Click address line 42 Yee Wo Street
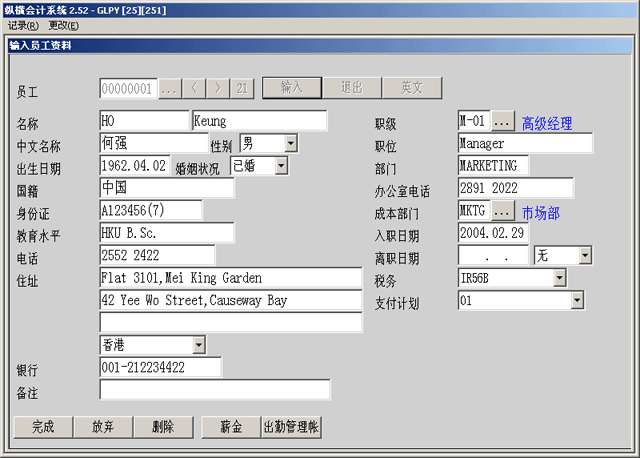Viewport: 640px width, 458px height. point(231,300)
